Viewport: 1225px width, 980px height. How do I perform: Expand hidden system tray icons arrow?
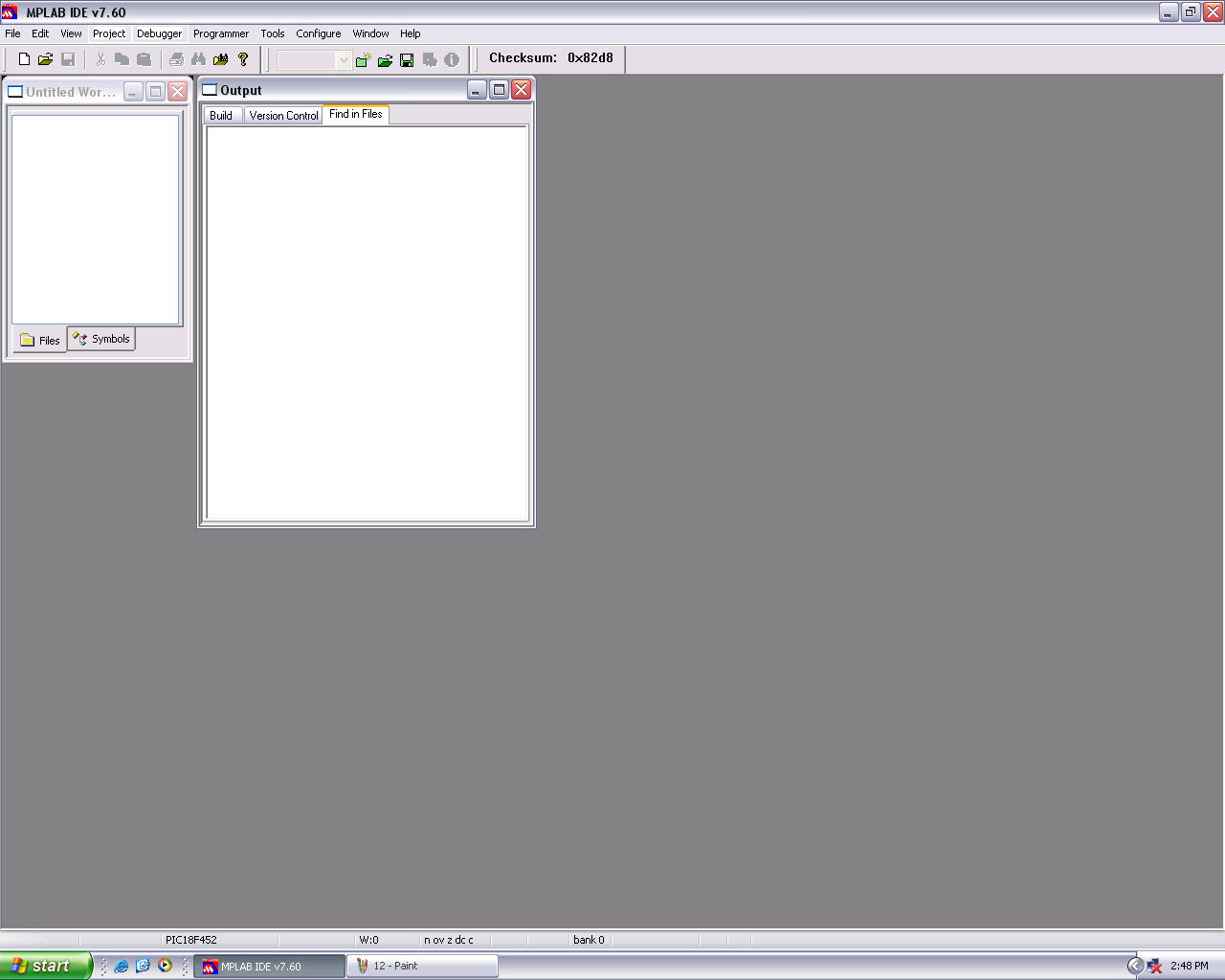coord(1135,966)
